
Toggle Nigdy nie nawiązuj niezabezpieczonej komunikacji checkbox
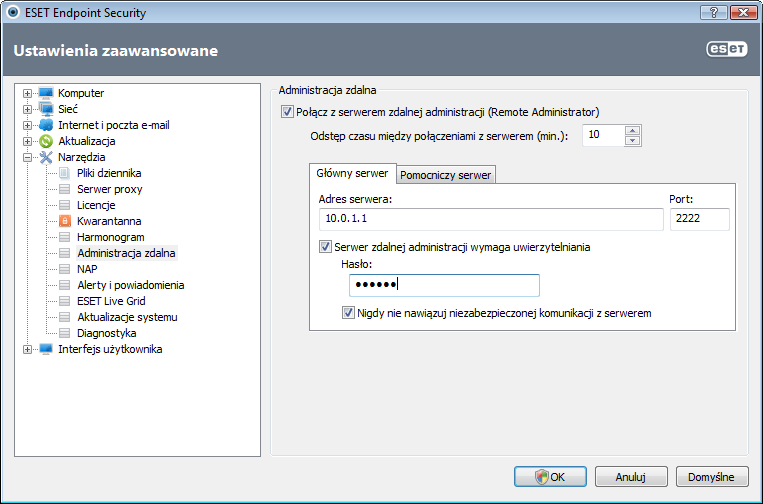pos(348,313)
